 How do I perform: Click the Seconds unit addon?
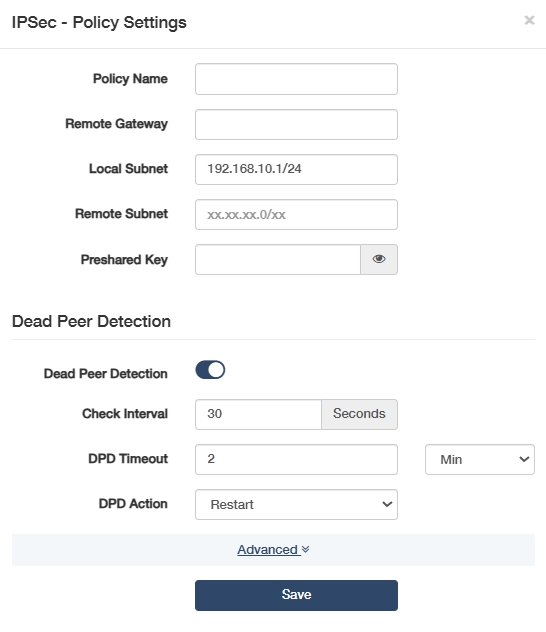pos(359,414)
